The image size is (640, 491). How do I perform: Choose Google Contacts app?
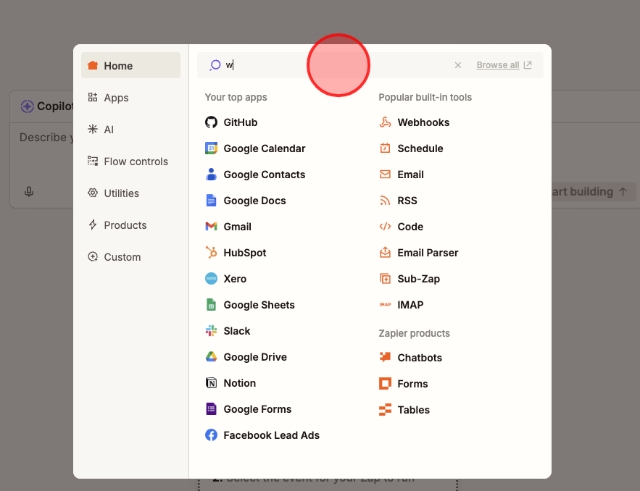click(264, 174)
